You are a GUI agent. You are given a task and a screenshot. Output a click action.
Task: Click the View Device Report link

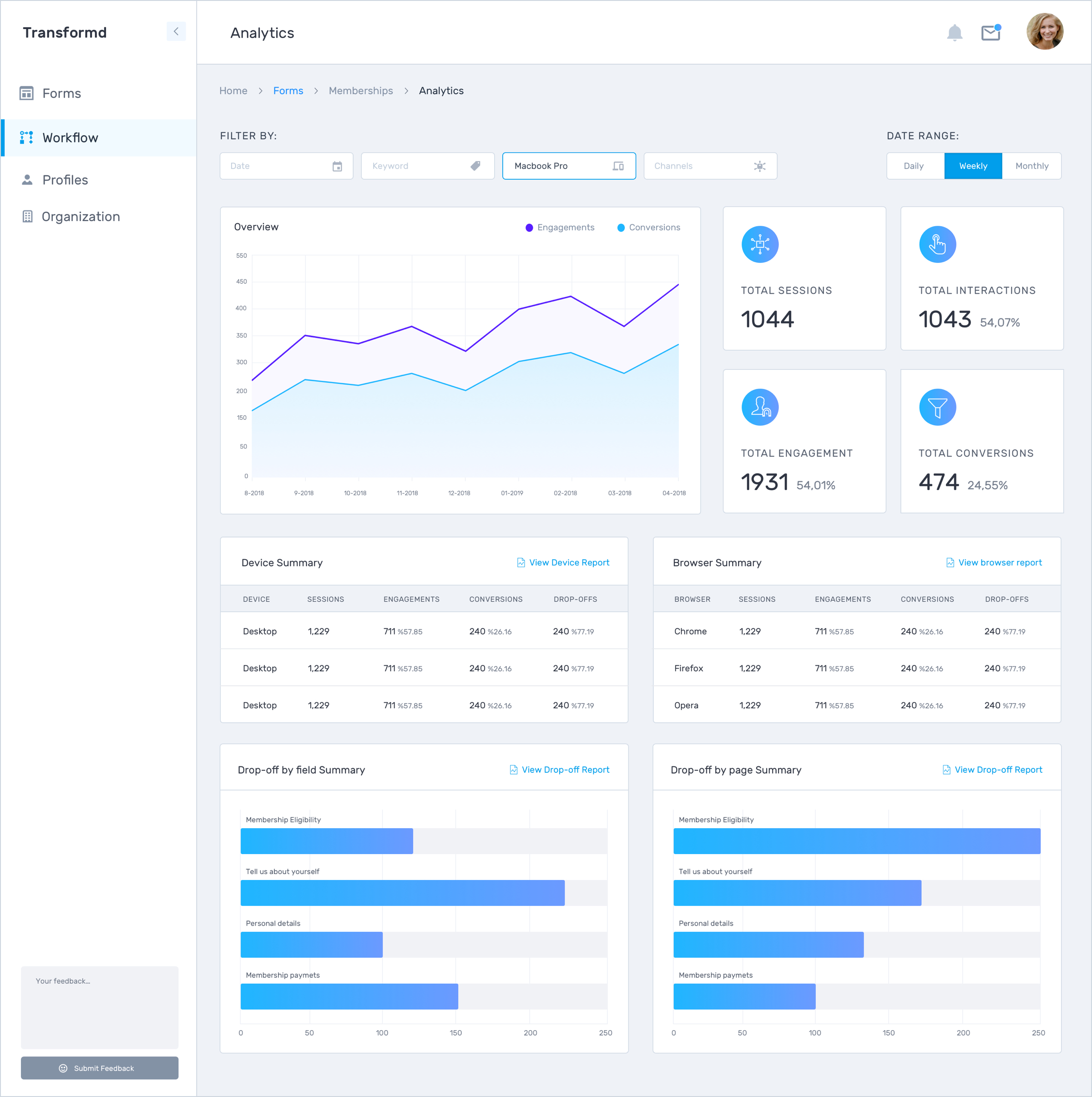[x=568, y=563]
